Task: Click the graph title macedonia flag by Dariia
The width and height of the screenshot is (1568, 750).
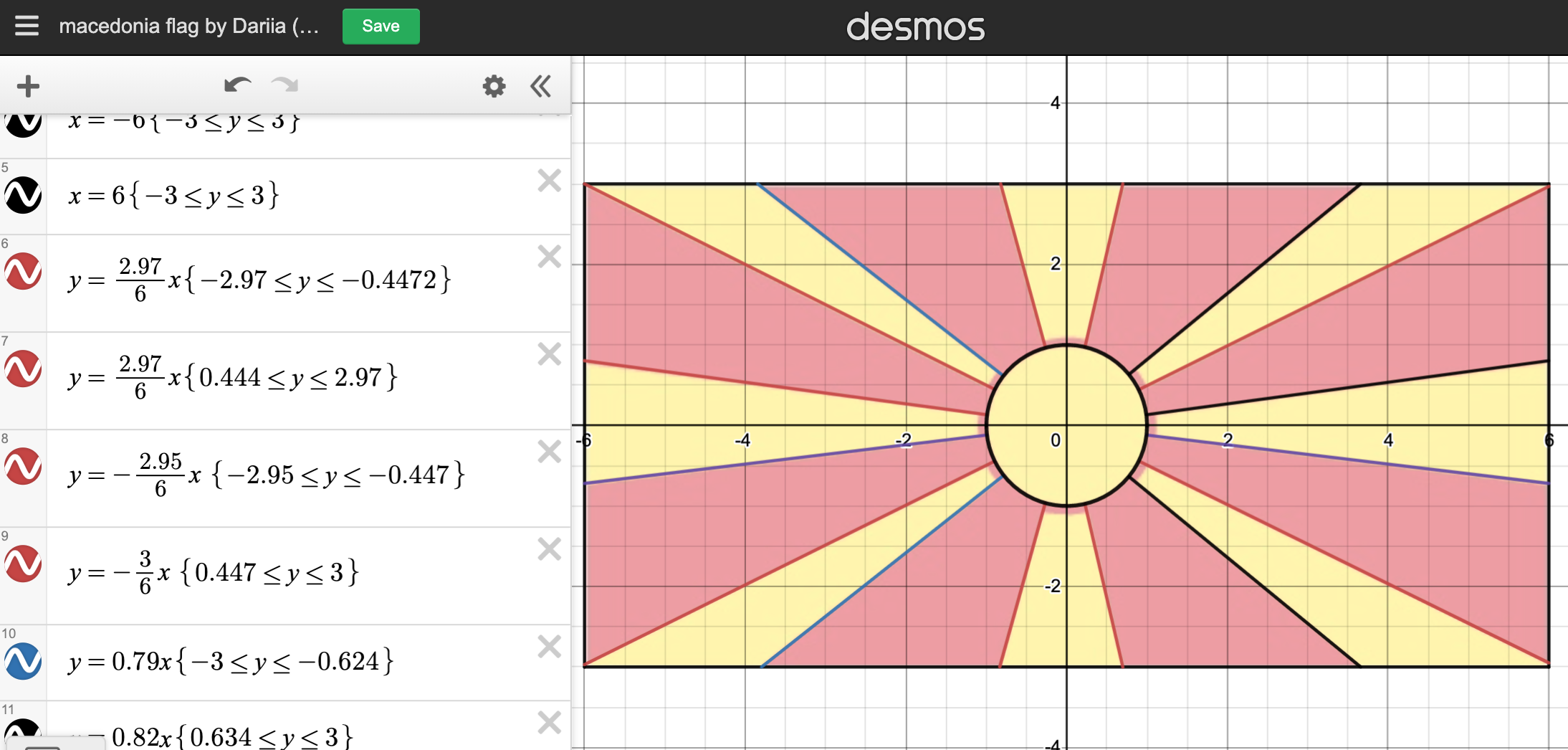Action: (190, 26)
